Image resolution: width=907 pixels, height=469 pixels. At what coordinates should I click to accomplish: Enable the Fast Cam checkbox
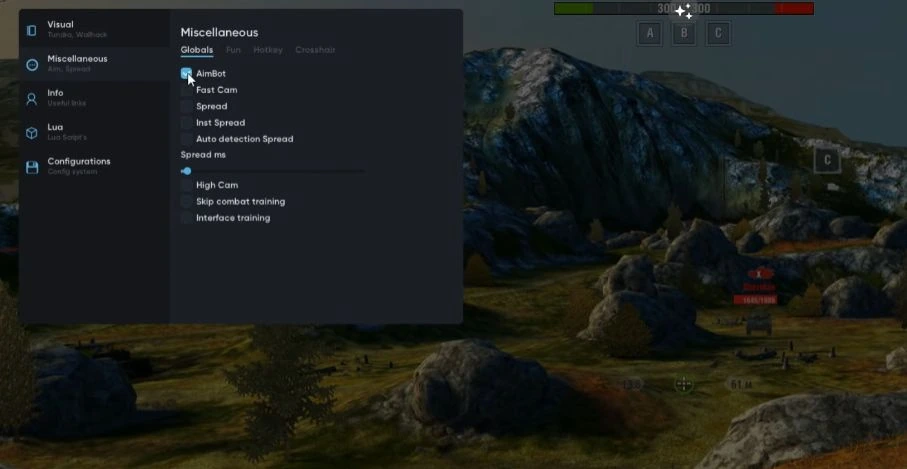click(186, 90)
